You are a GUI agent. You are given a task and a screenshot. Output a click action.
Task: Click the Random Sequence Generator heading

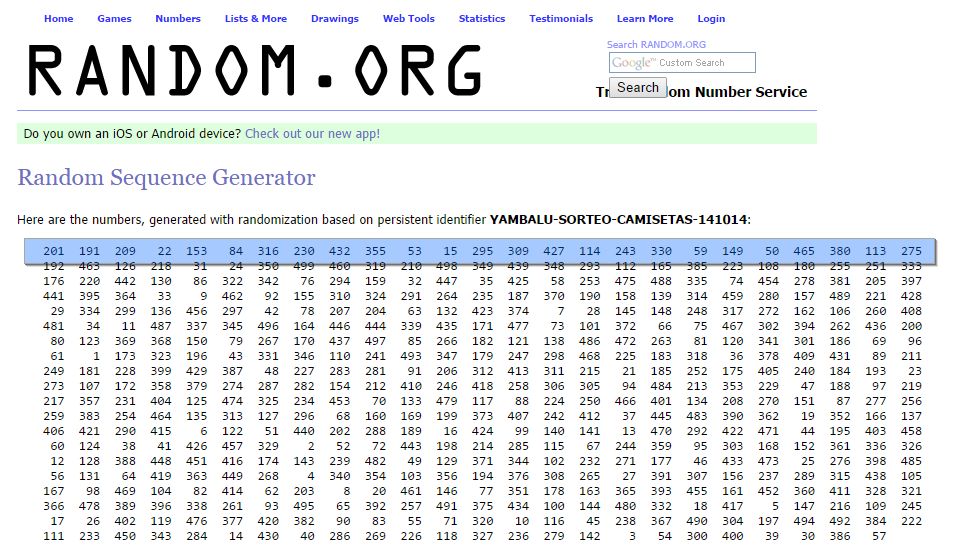[166, 178]
